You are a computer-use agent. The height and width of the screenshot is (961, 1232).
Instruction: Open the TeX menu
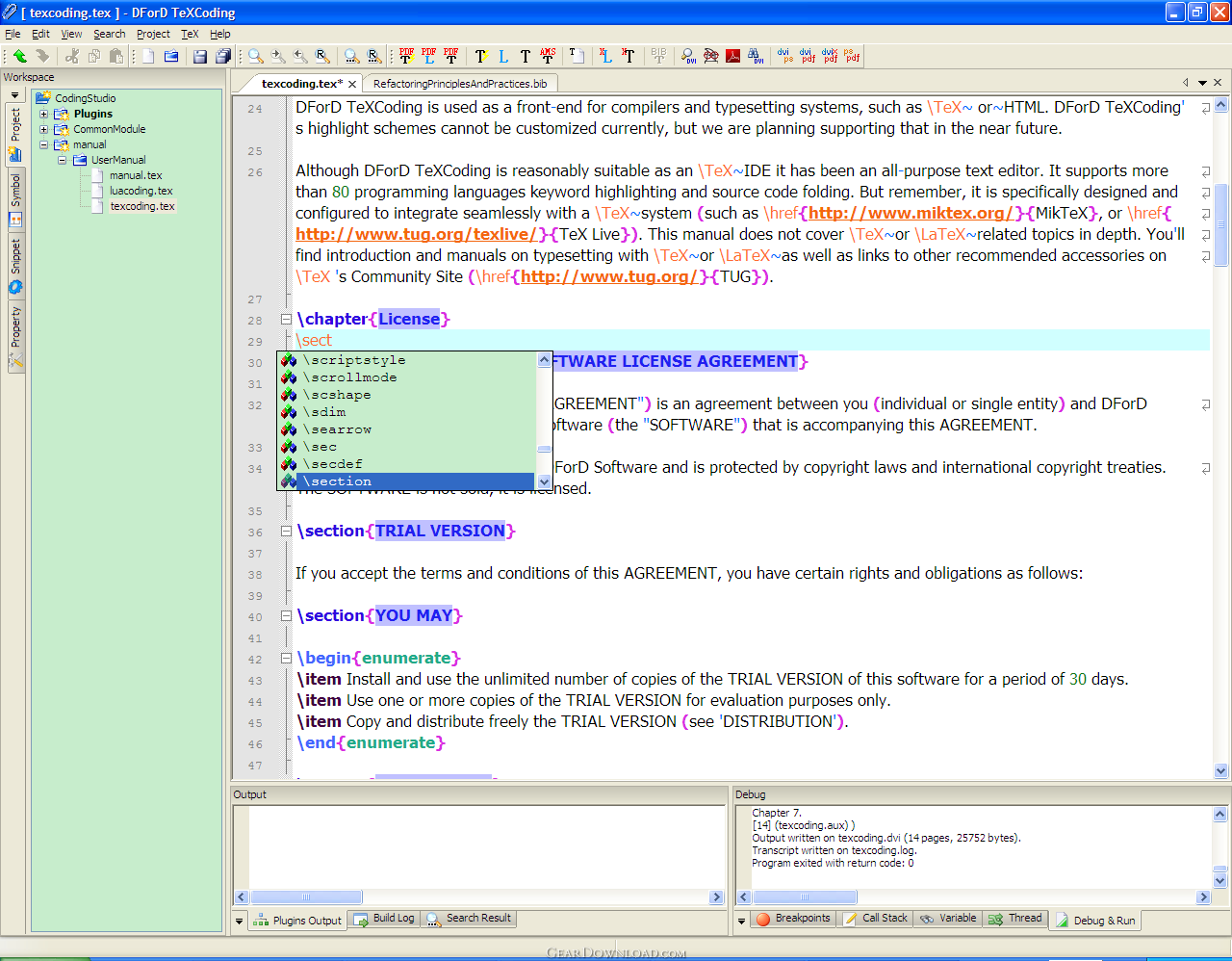click(x=190, y=34)
